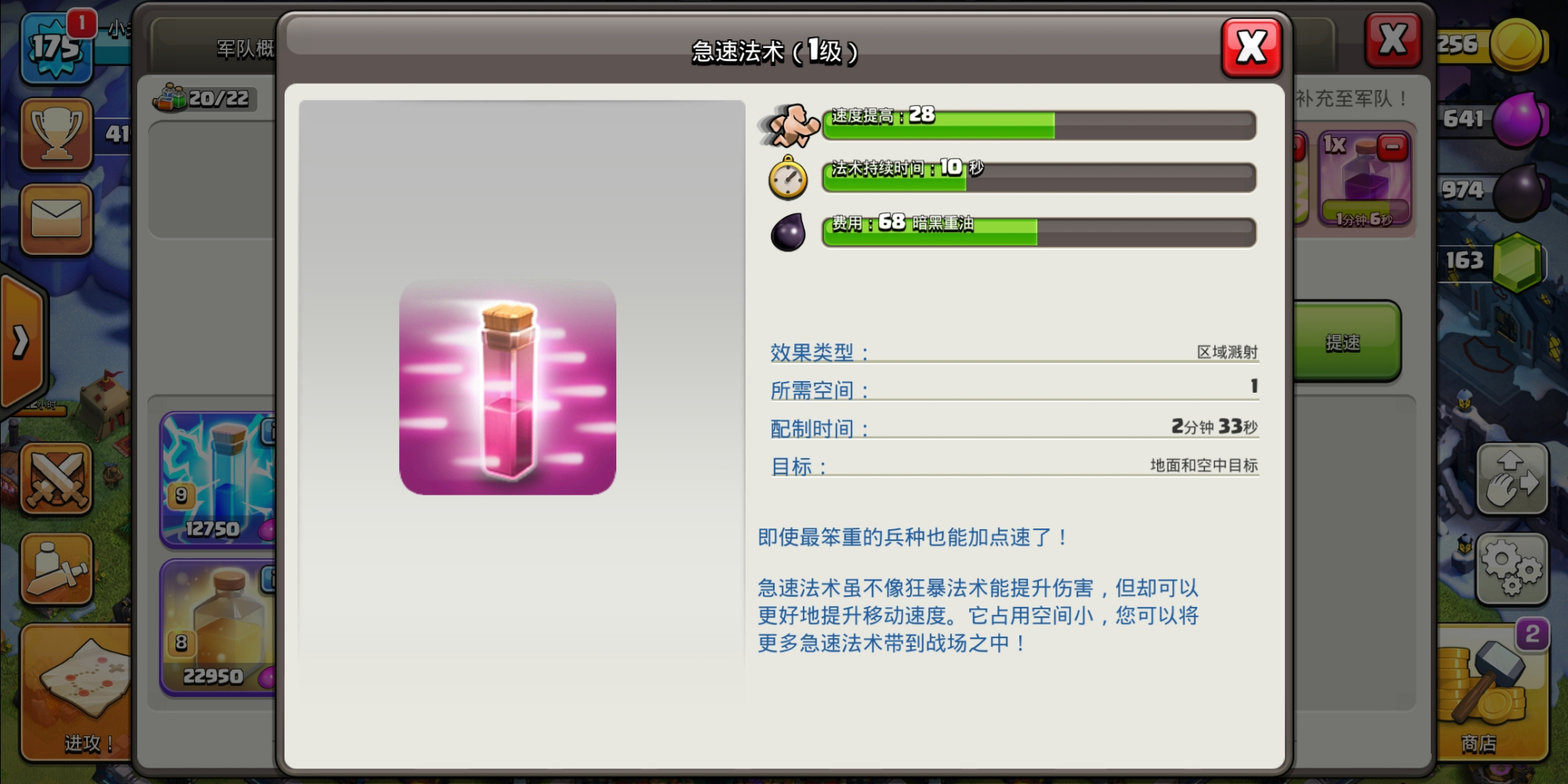Click the player level 175 badge
The width and height of the screenshot is (1568, 784).
pyautogui.click(x=56, y=47)
